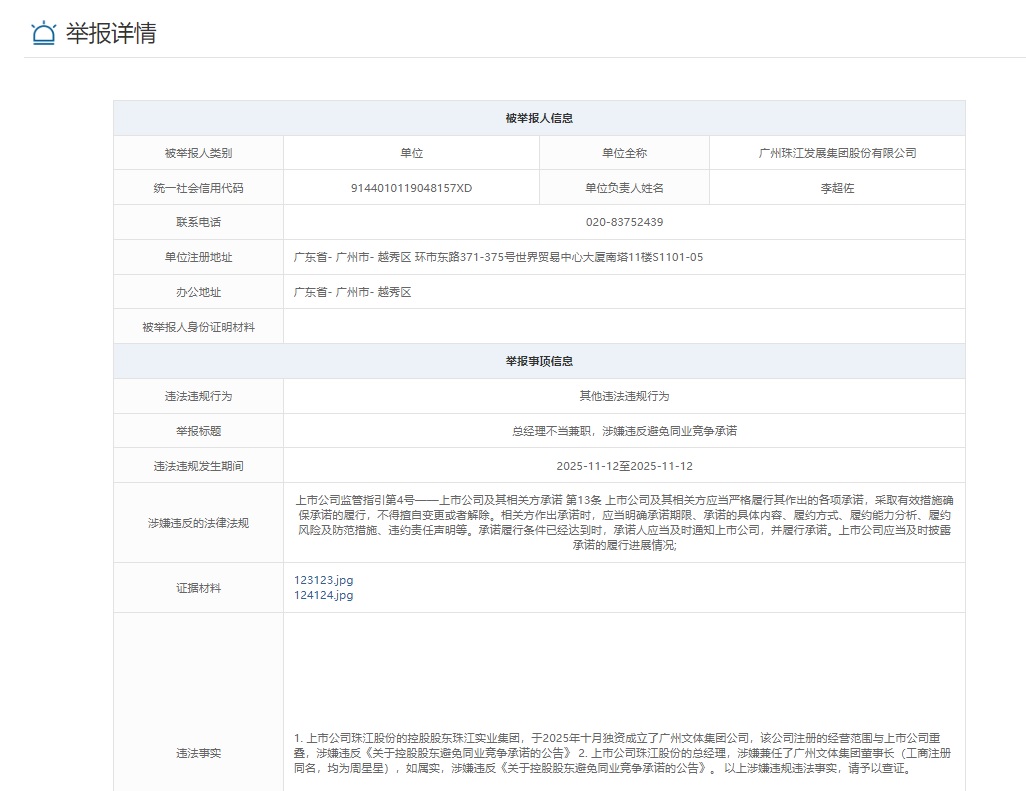Open the 123123.jpg evidence file
Viewport: 1026px width, 791px height.
(x=323, y=580)
